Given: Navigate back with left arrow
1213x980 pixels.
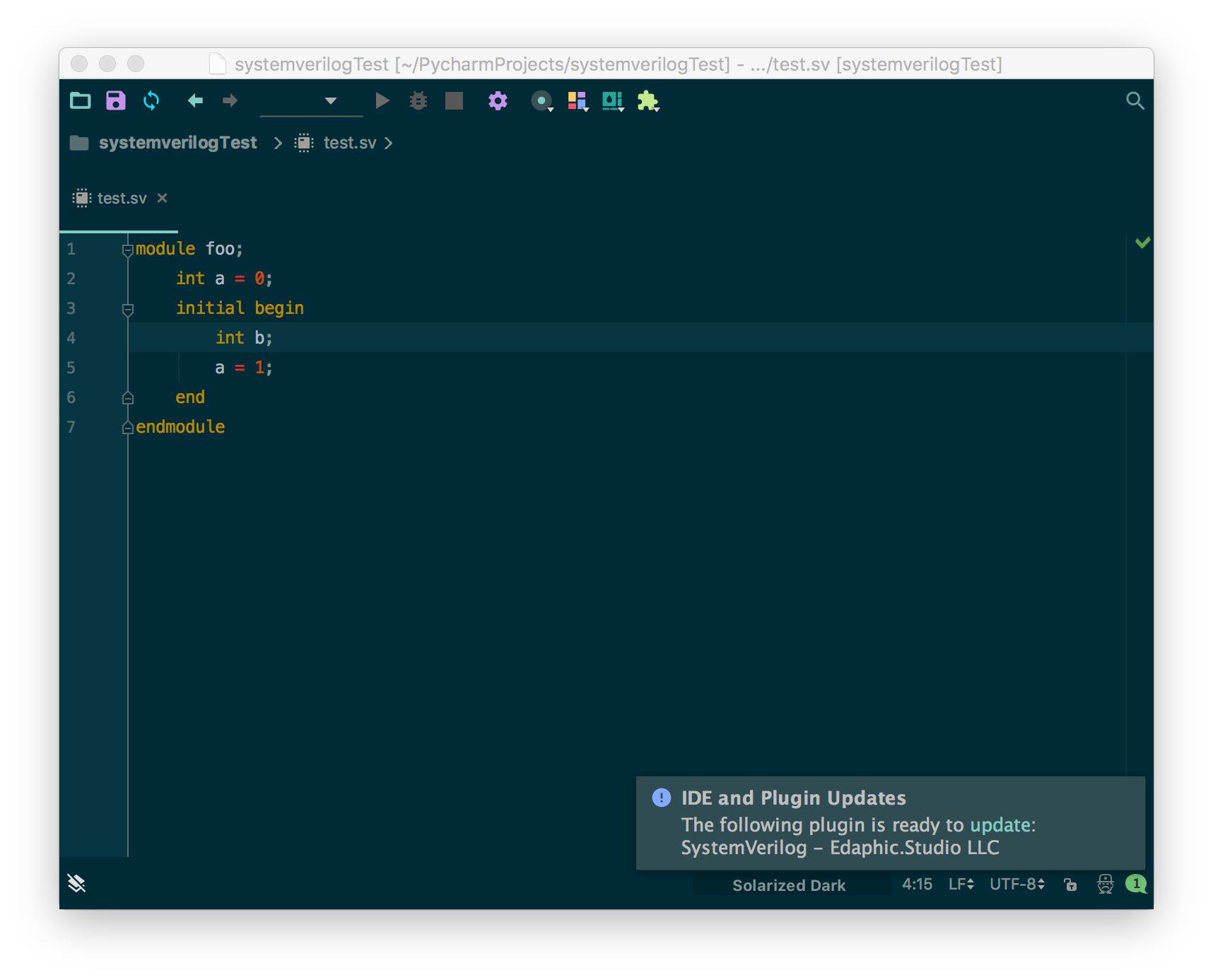Looking at the screenshot, I should [195, 101].
